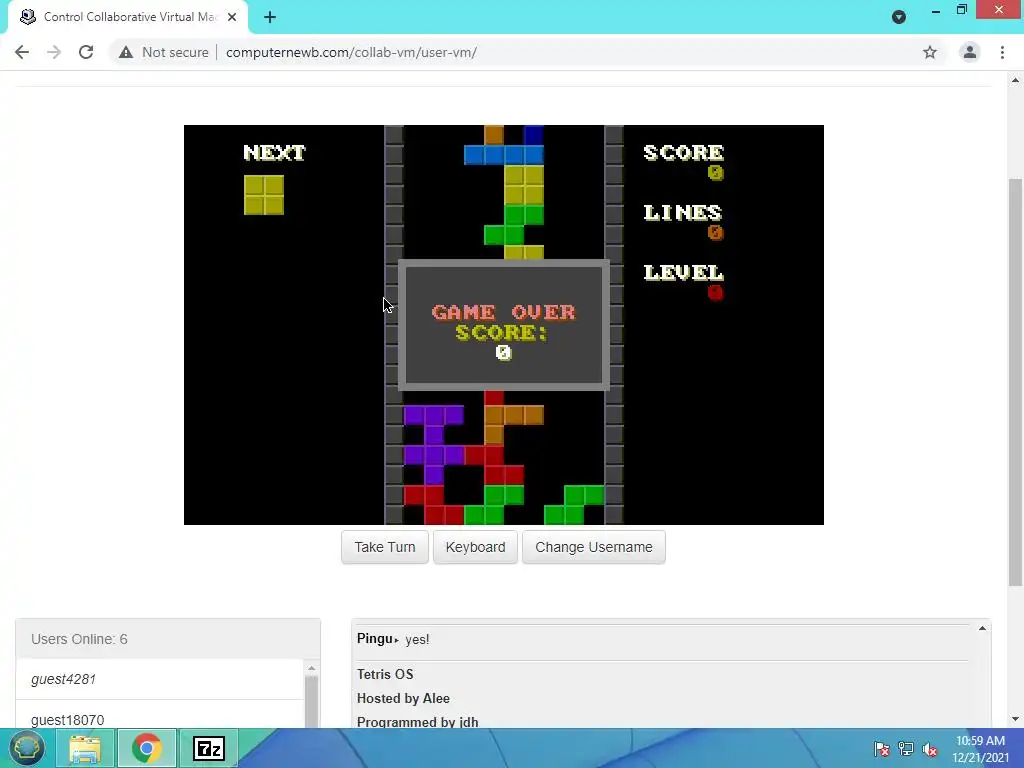Click the page scrollbar down arrow
This screenshot has width=1024, height=768.
1015,719
